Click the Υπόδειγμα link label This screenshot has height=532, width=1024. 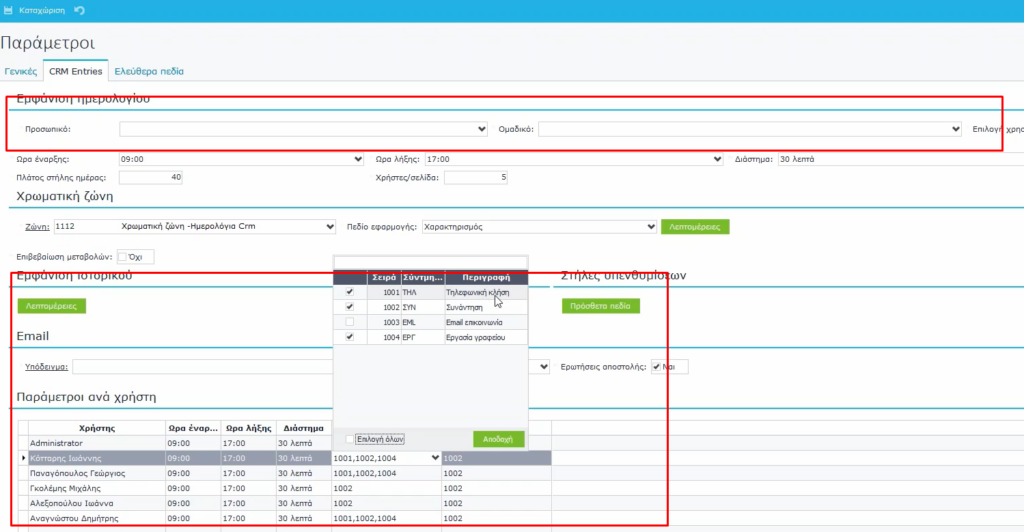point(46,367)
